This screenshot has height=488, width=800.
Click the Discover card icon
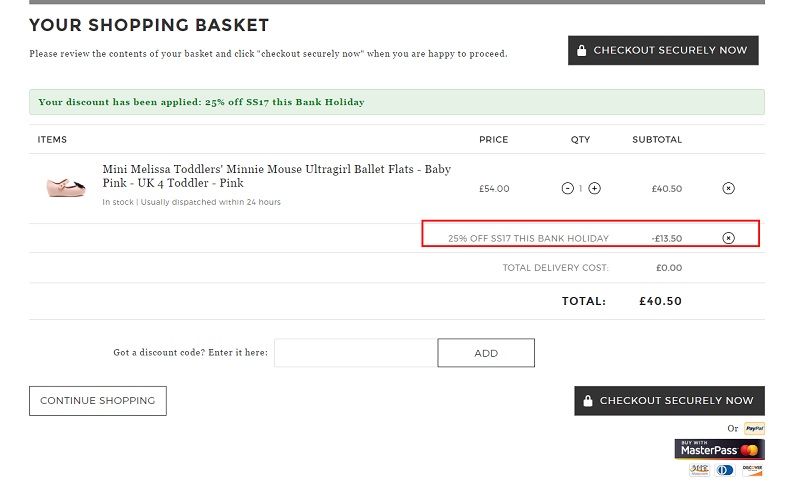tap(752, 470)
